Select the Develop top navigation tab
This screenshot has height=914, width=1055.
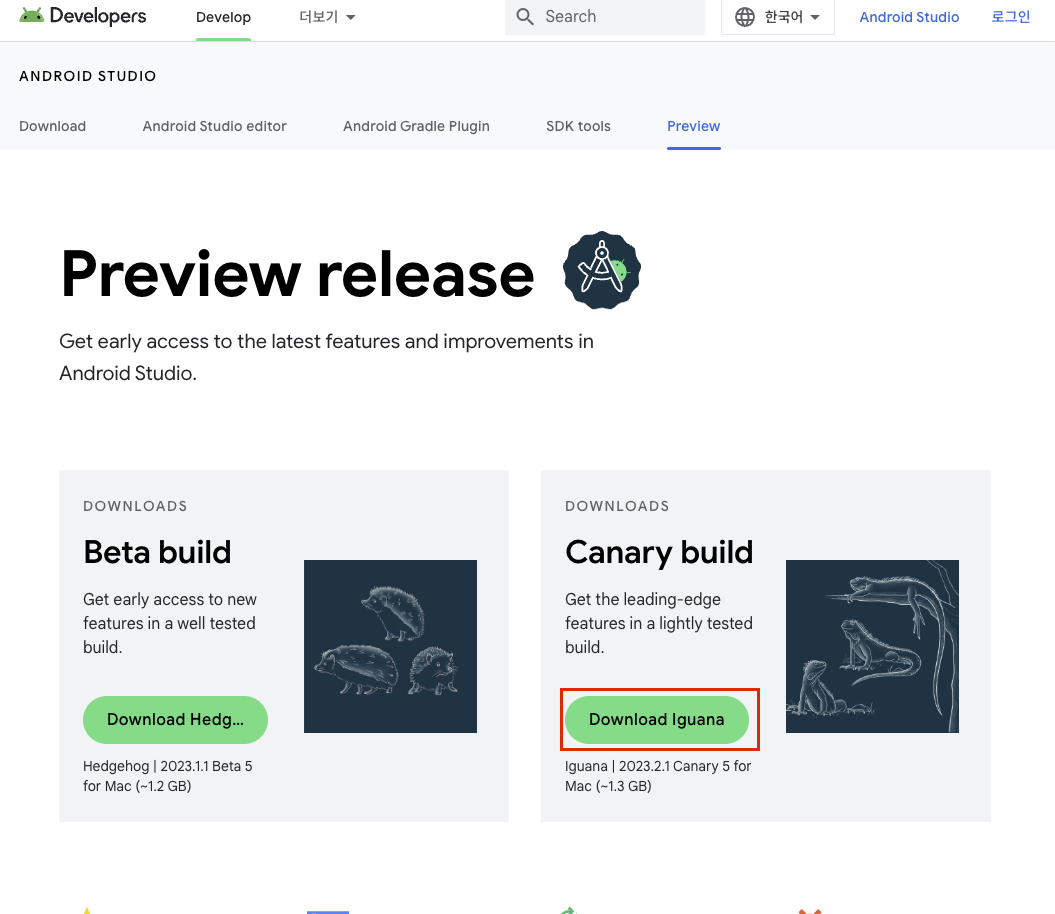point(223,17)
